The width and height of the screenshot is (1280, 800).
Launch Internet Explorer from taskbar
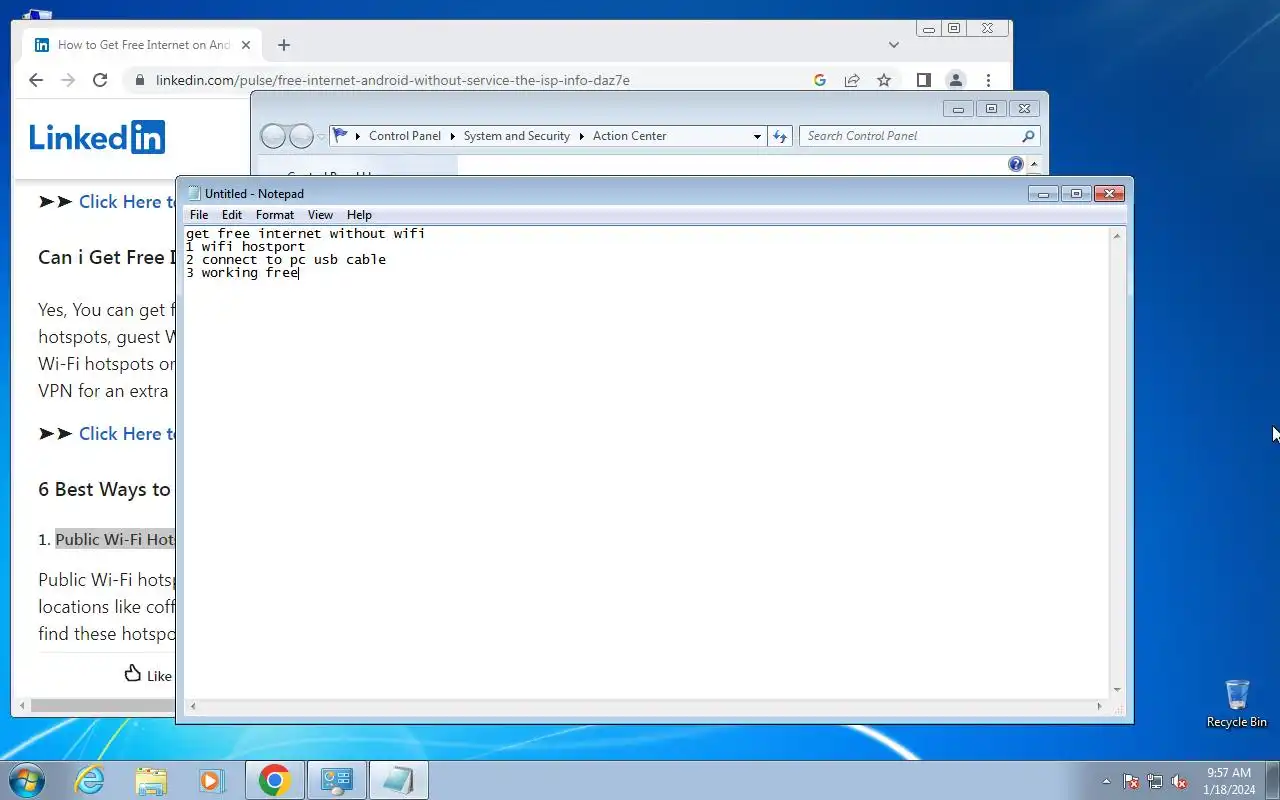coord(90,780)
